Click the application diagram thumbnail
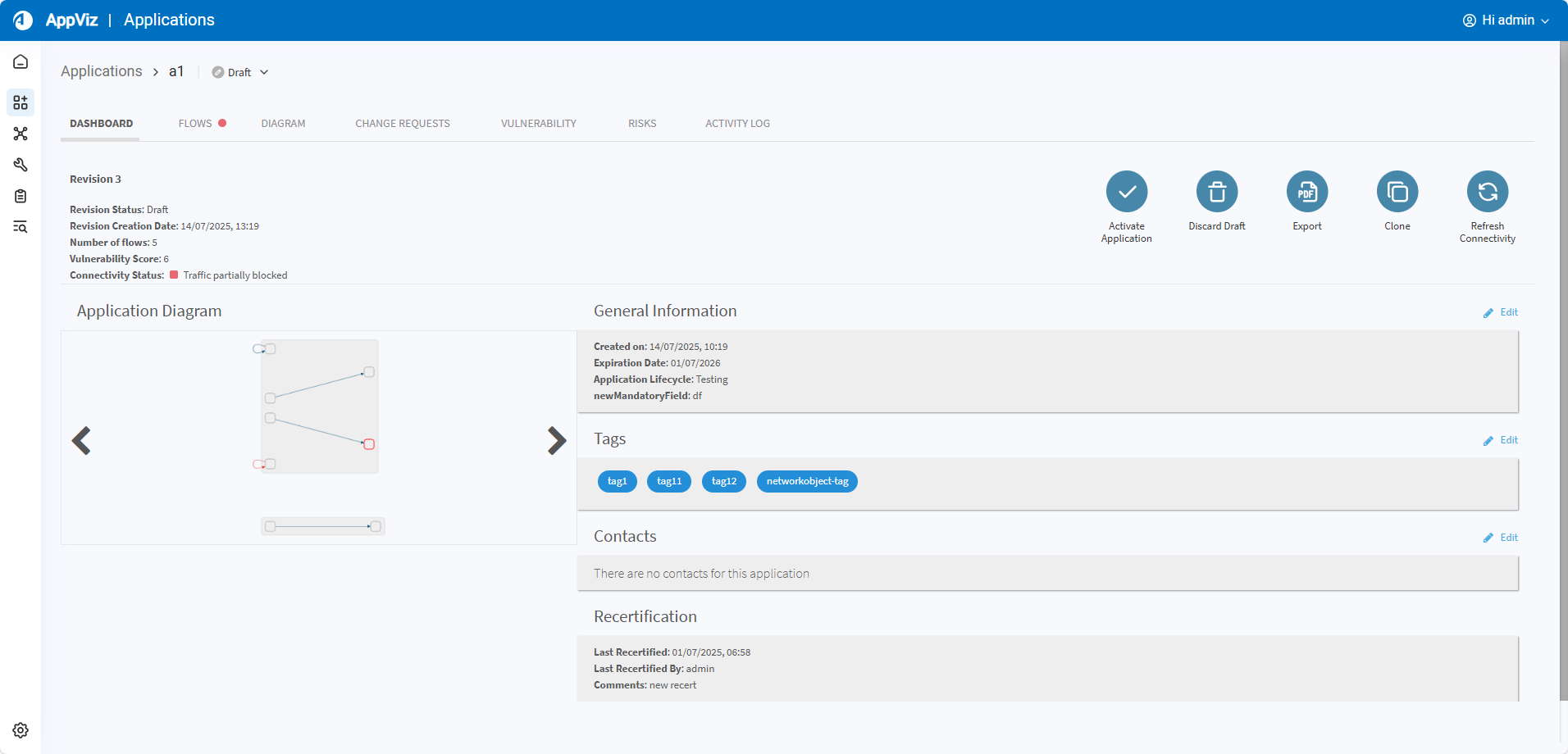This screenshot has width=1568, height=754. pyautogui.click(x=320, y=407)
